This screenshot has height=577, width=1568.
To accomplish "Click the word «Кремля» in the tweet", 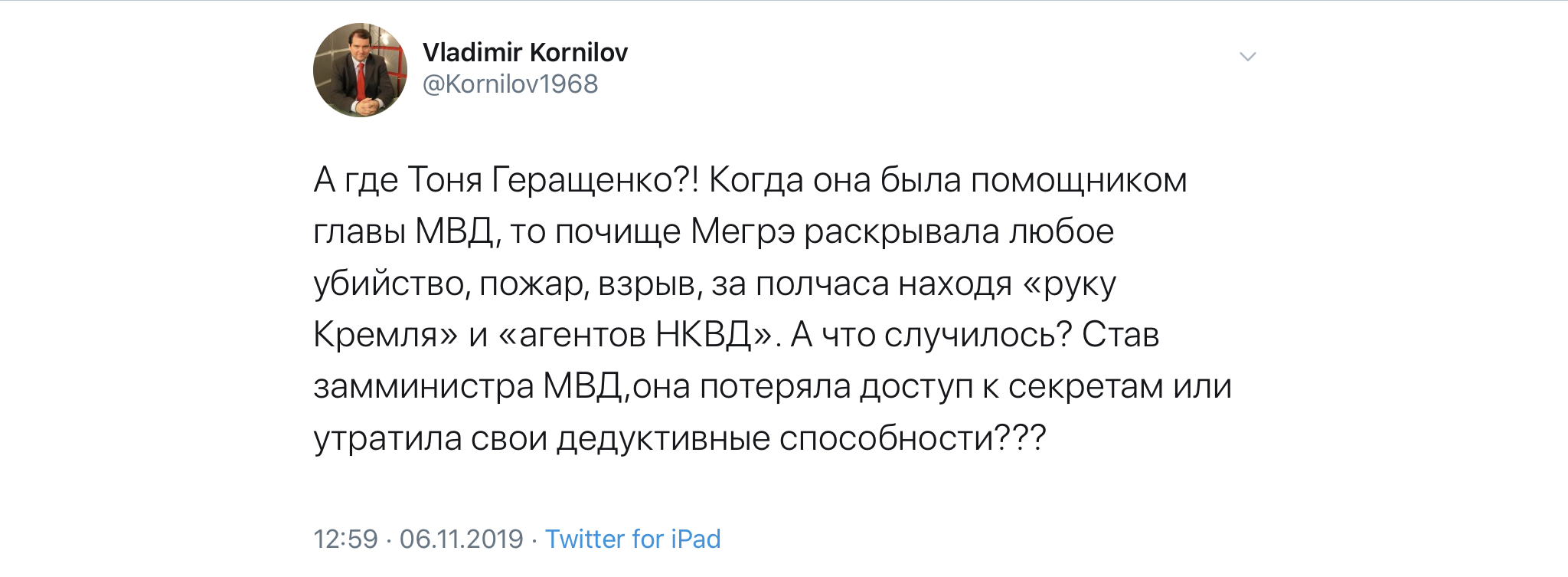I will pos(375,336).
